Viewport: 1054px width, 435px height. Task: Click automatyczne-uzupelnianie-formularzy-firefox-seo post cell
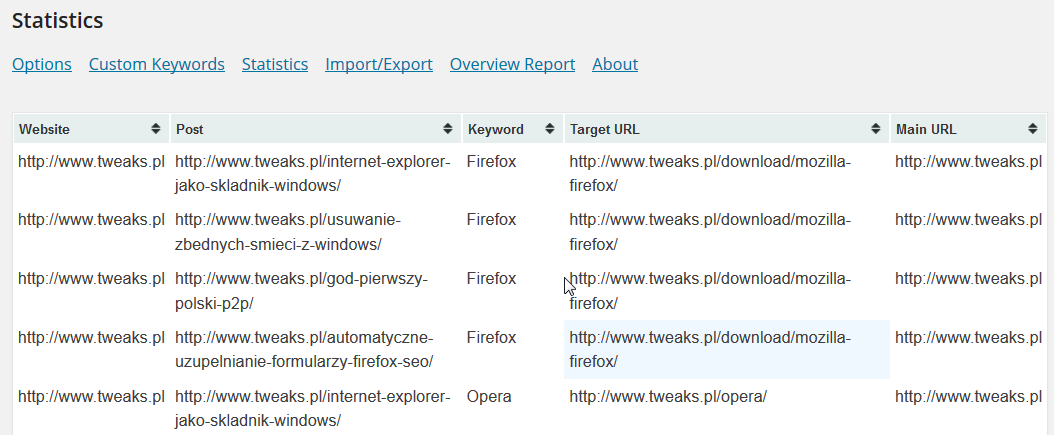click(316, 350)
